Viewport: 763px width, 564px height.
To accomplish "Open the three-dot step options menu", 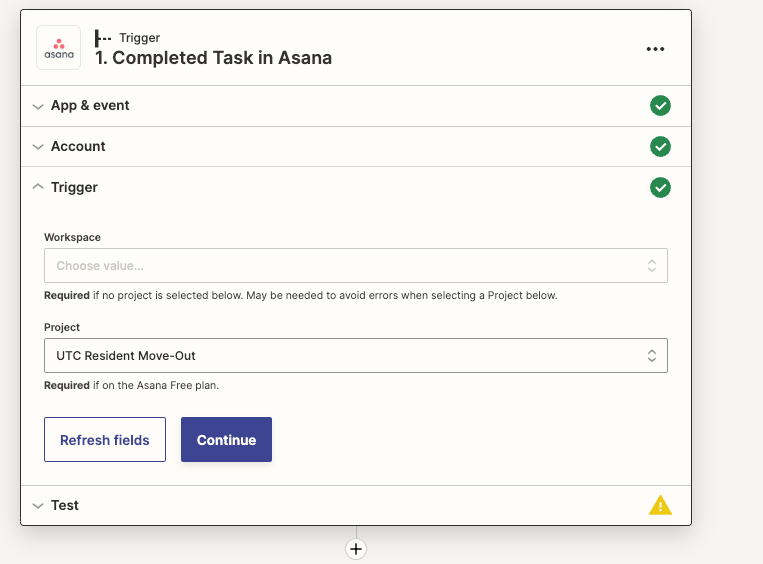I will point(655,49).
